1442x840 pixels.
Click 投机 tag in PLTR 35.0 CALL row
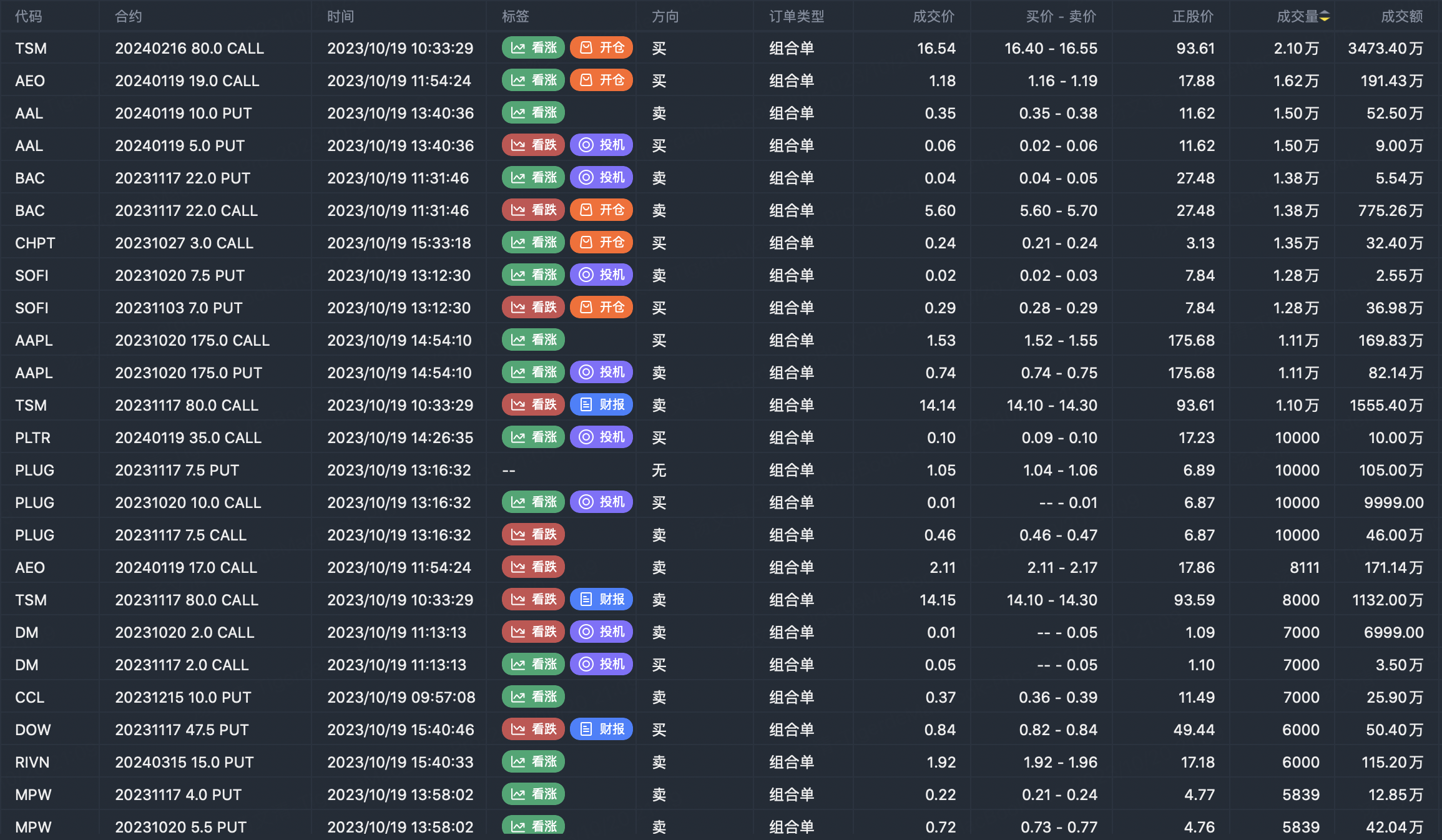coord(601,437)
